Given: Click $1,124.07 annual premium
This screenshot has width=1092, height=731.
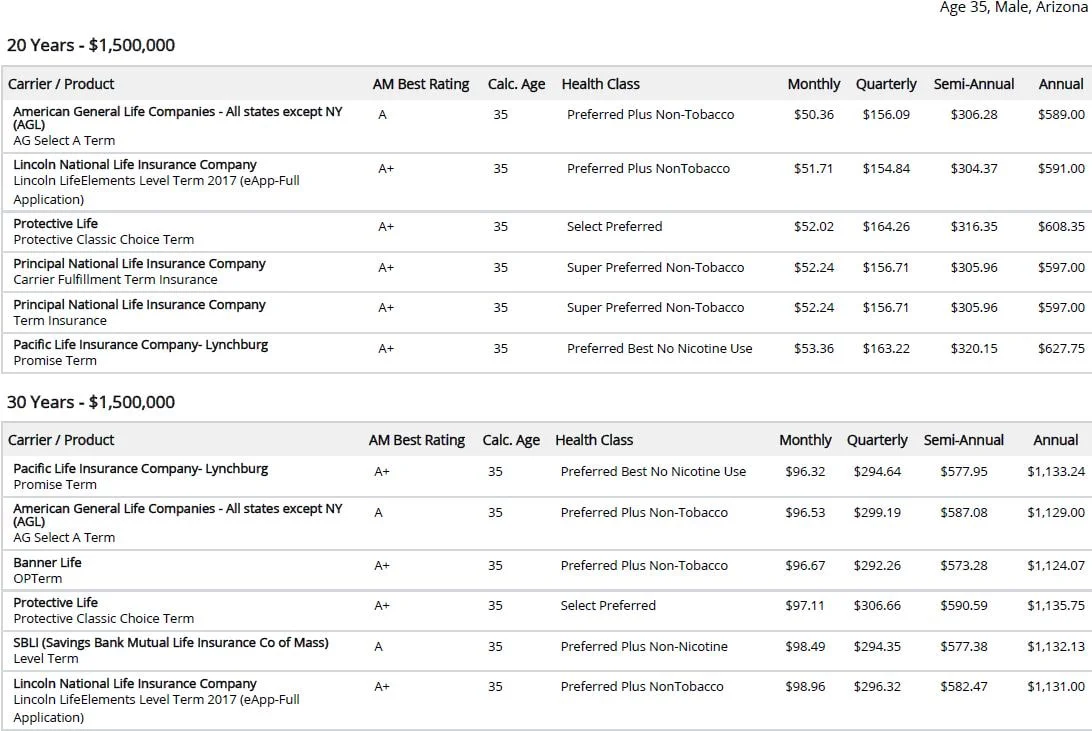Looking at the screenshot, I should [x=1056, y=565].
